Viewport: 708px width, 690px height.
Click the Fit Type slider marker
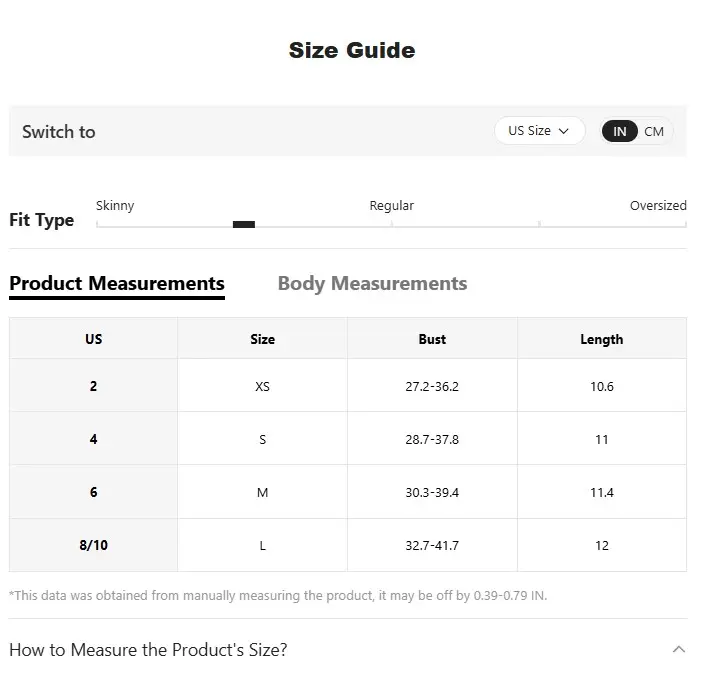(244, 224)
